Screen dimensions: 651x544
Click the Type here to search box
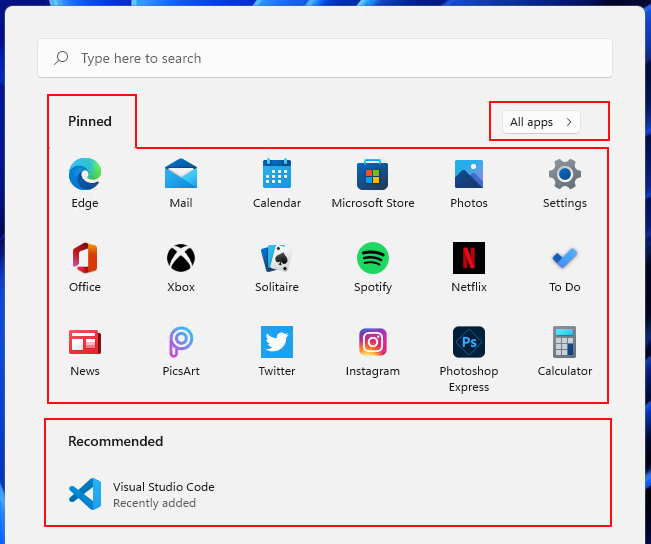pyautogui.click(x=325, y=59)
